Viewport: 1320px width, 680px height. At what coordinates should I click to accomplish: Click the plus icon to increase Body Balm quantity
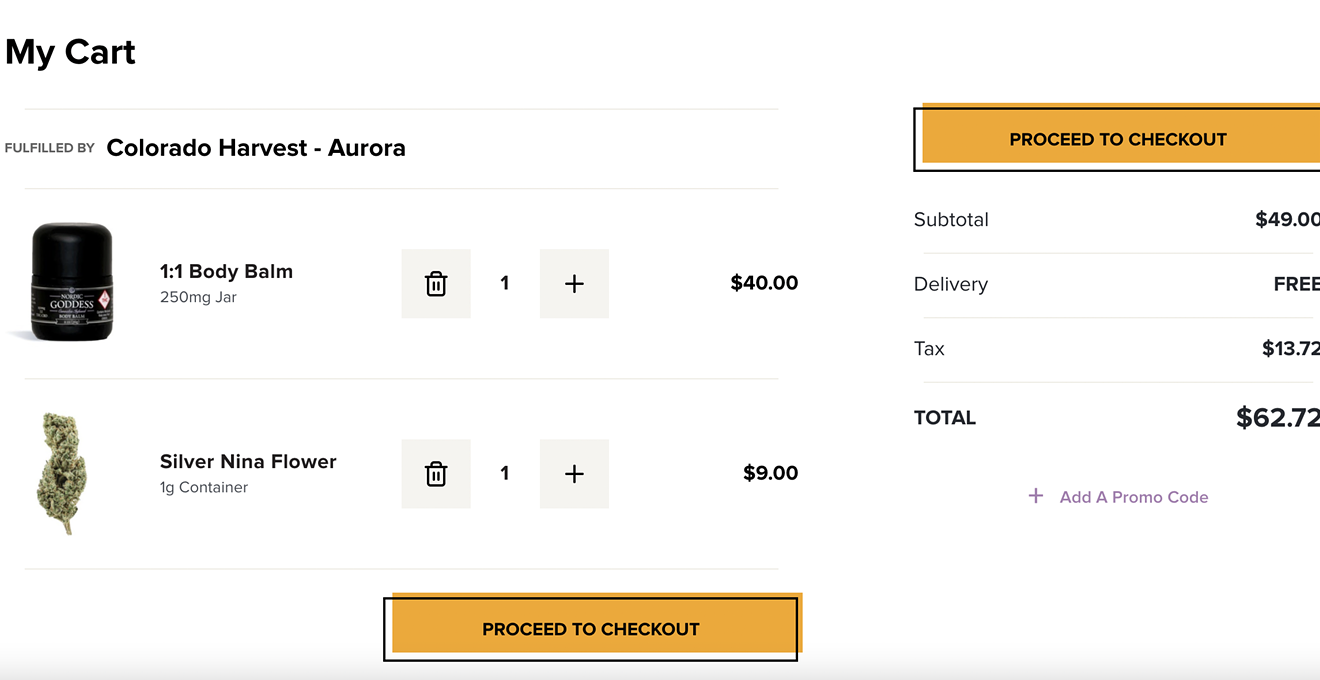coord(574,283)
